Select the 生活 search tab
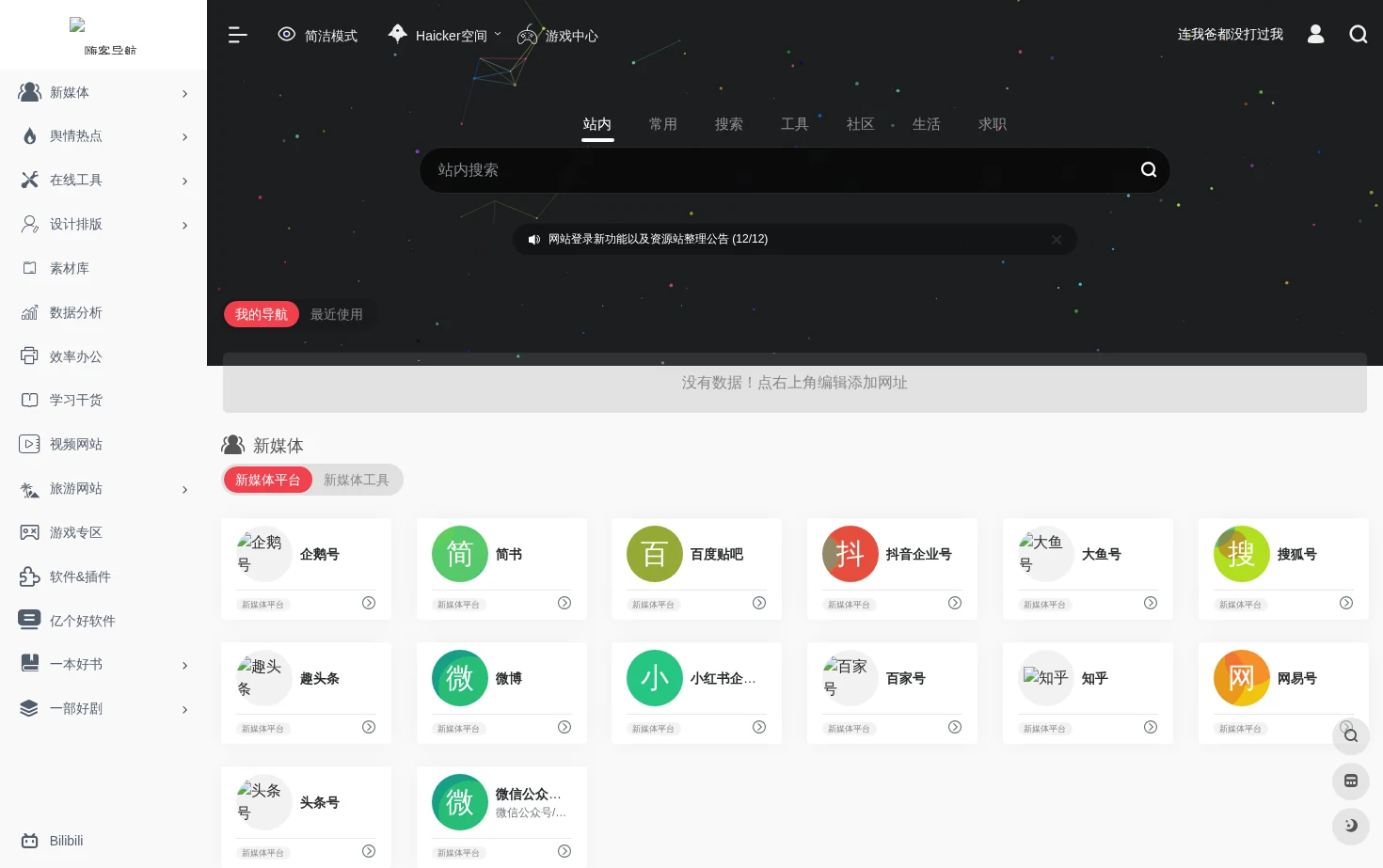This screenshot has height=868, width=1383. click(x=927, y=124)
